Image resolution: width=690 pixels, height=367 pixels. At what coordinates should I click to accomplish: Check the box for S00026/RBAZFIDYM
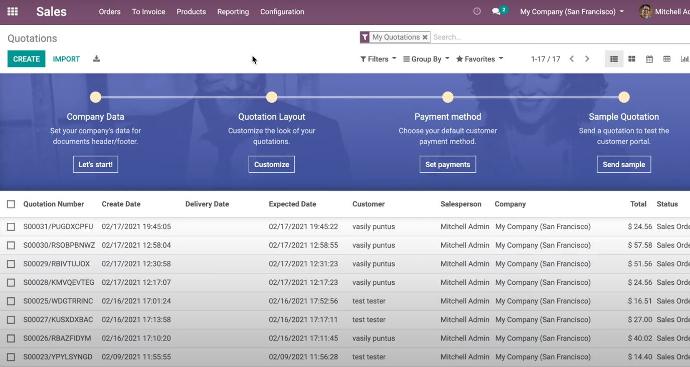[x=11, y=338]
